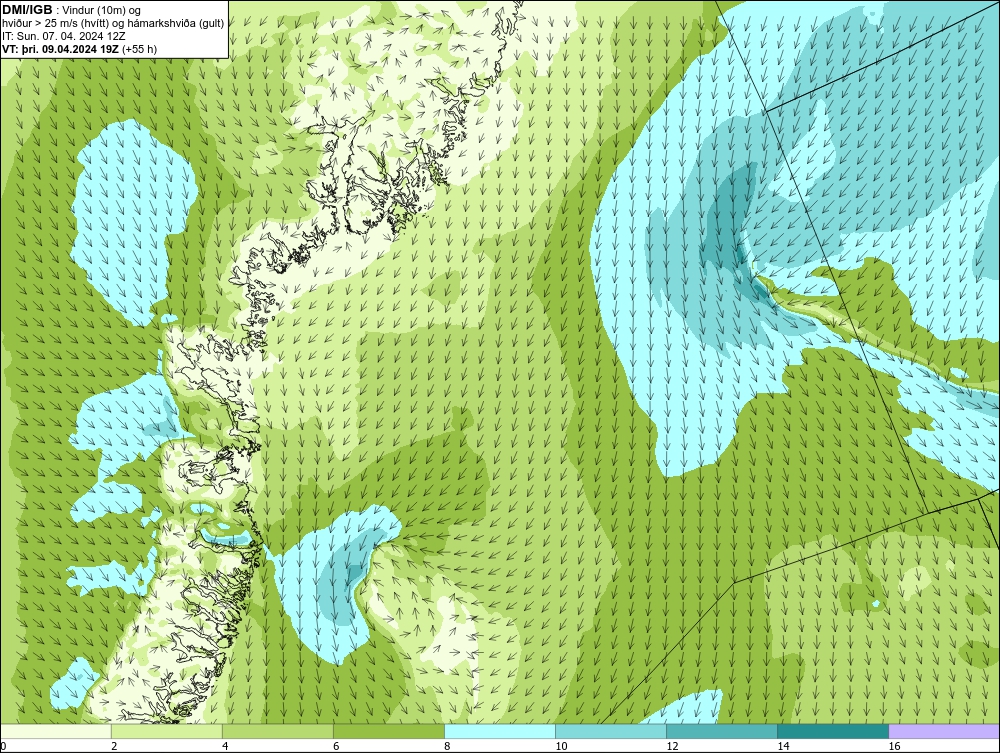
Task: Click the DMI/IGB title text
Action: pyautogui.click(x=27, y=10)
